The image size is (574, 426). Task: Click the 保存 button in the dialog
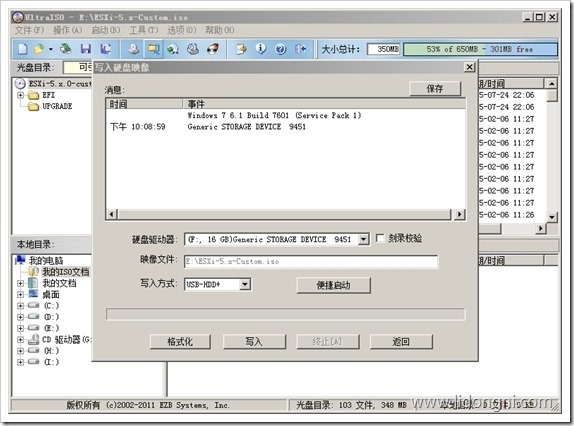tap(435, 88)
